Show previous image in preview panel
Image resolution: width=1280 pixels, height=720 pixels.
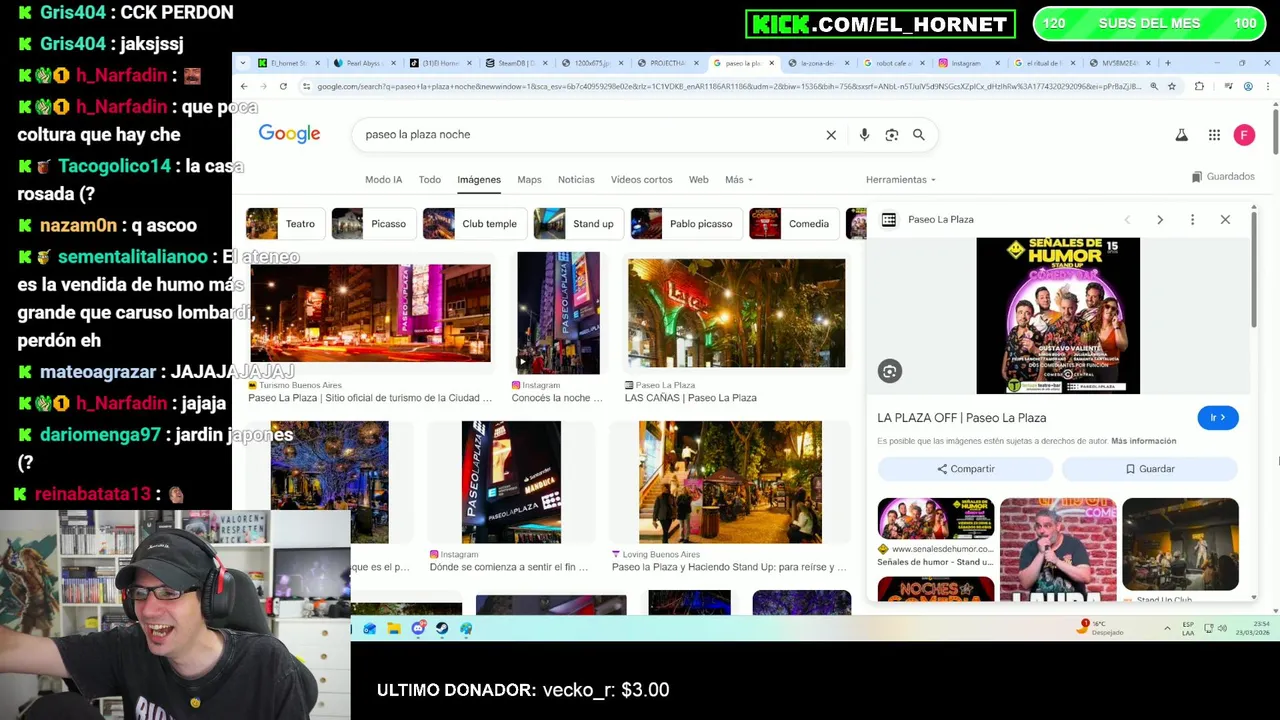(x=1127, y=220)
